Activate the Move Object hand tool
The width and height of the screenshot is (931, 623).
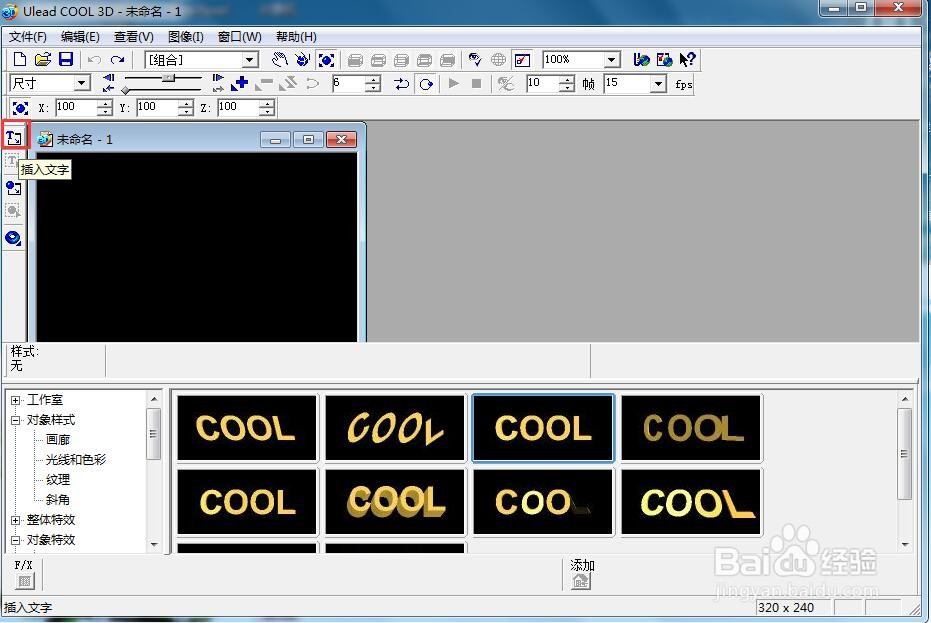tap(280, 59)
